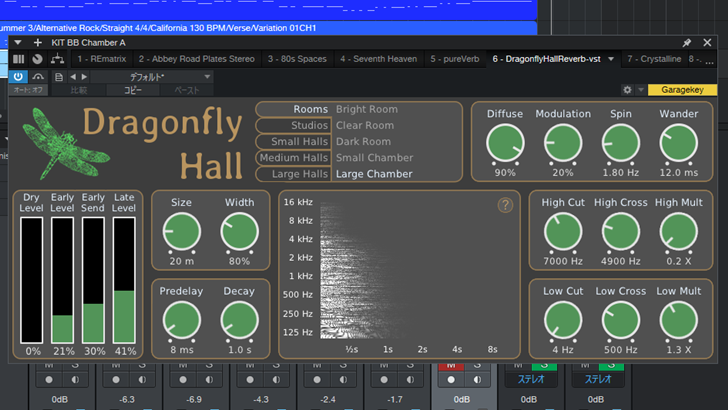
Task: Open the preset file page icon
Action: (59, 77)
